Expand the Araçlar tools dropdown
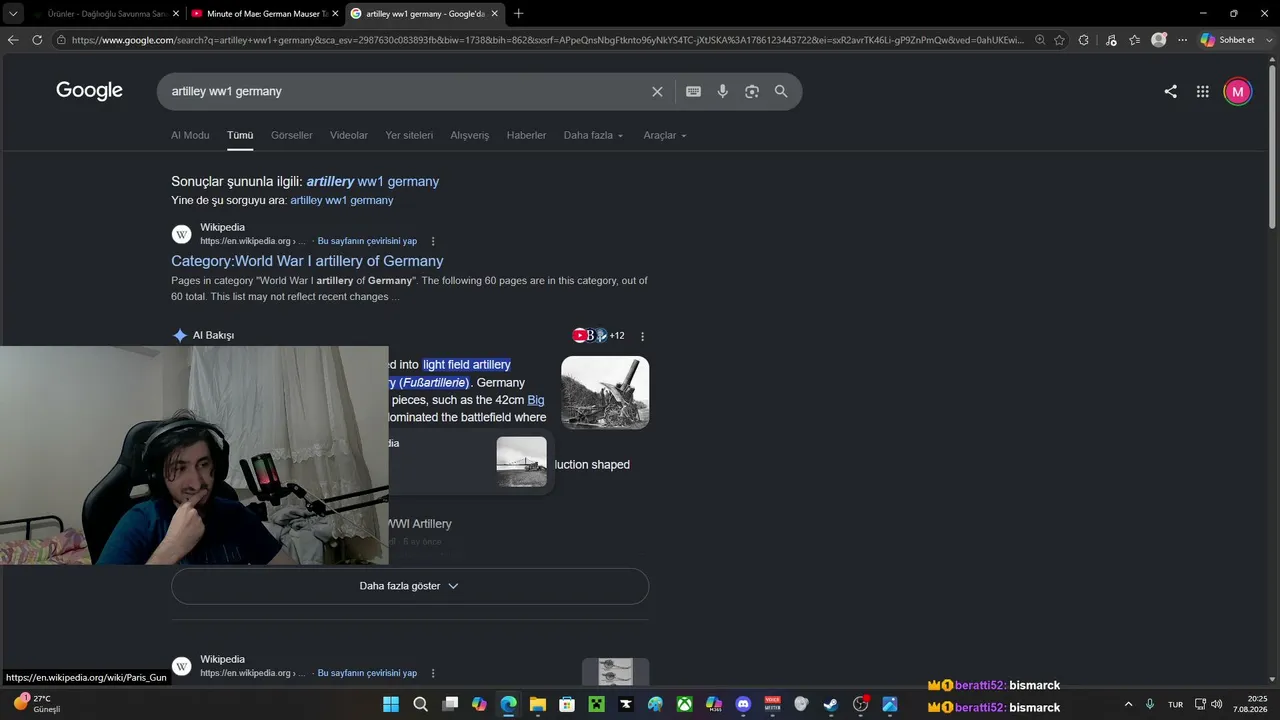 [665, 135]
